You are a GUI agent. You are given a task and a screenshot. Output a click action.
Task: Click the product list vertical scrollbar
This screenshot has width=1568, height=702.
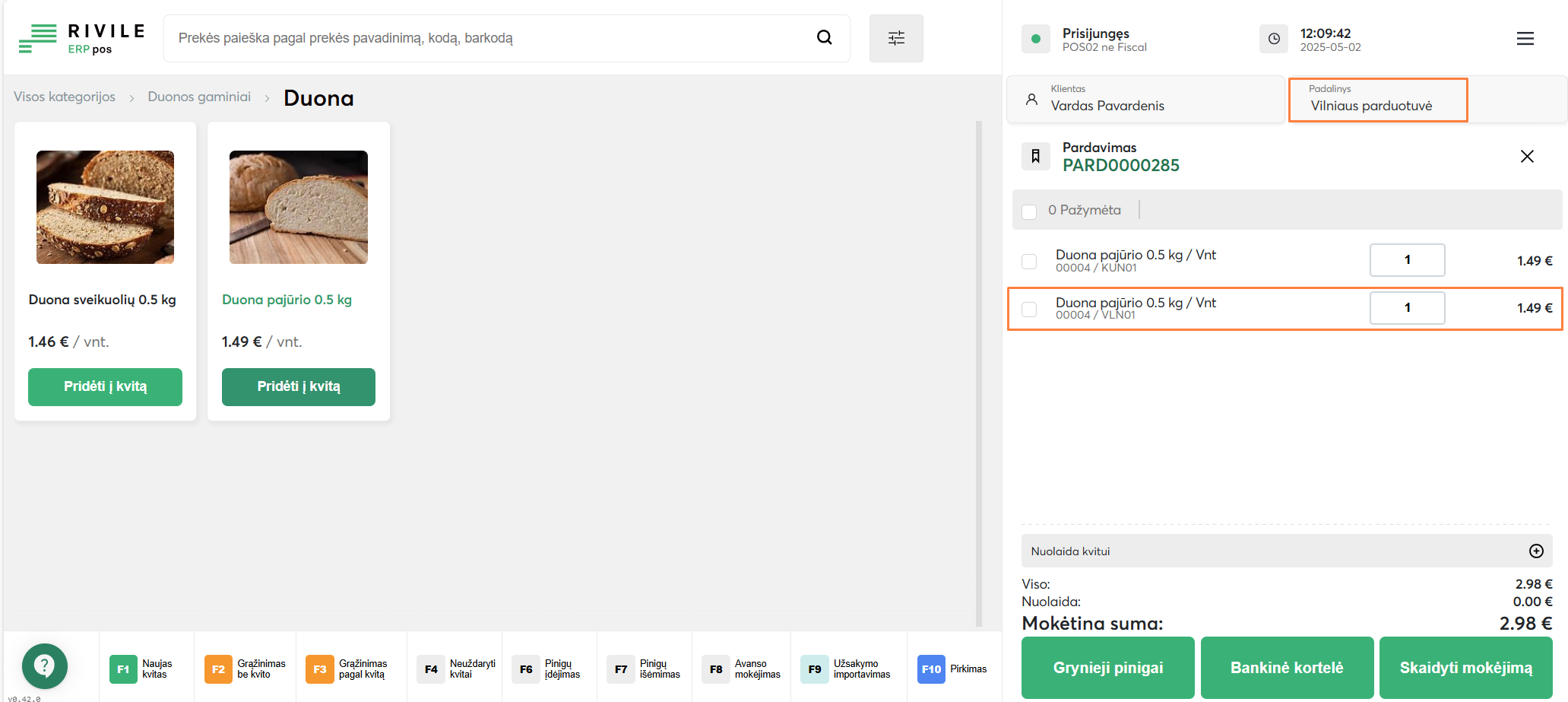pos(979,373)
